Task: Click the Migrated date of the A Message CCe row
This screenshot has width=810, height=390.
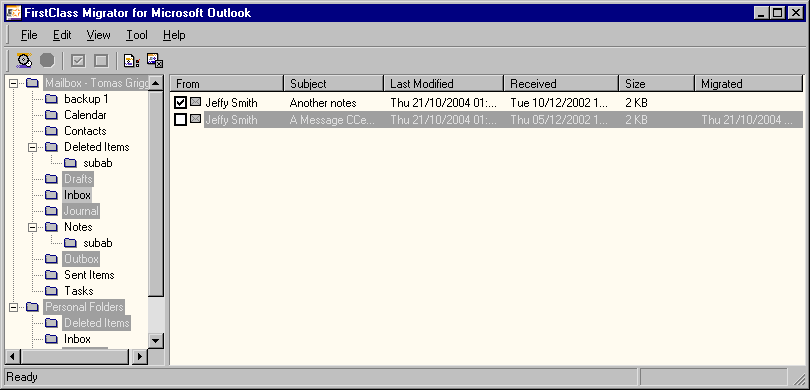Action: (x=747, y=120)
